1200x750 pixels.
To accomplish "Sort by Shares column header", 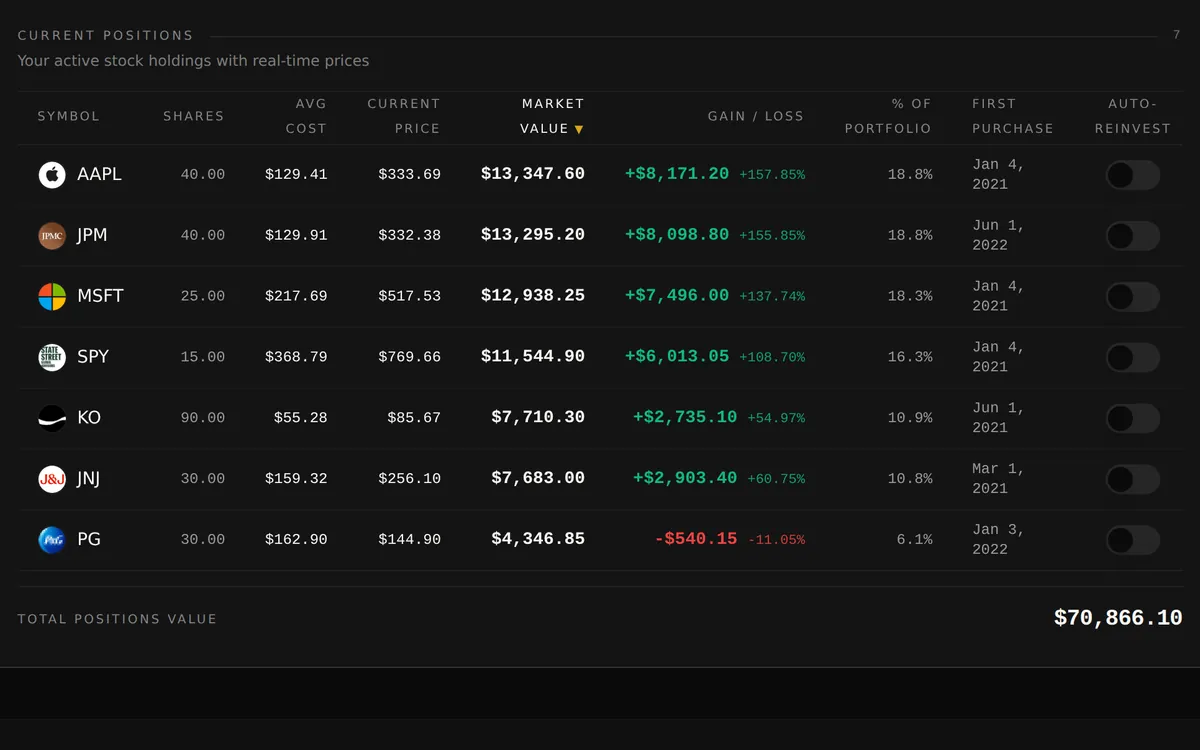I will 194,116.
